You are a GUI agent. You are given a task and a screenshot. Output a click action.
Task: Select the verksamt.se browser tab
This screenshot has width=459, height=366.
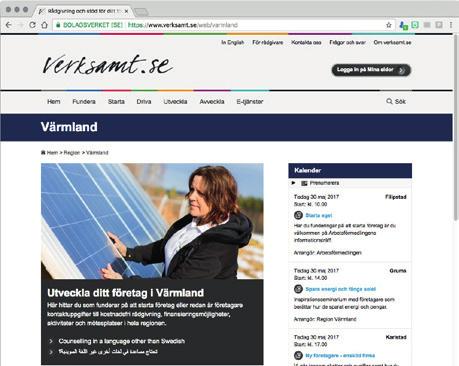(83, 11)
